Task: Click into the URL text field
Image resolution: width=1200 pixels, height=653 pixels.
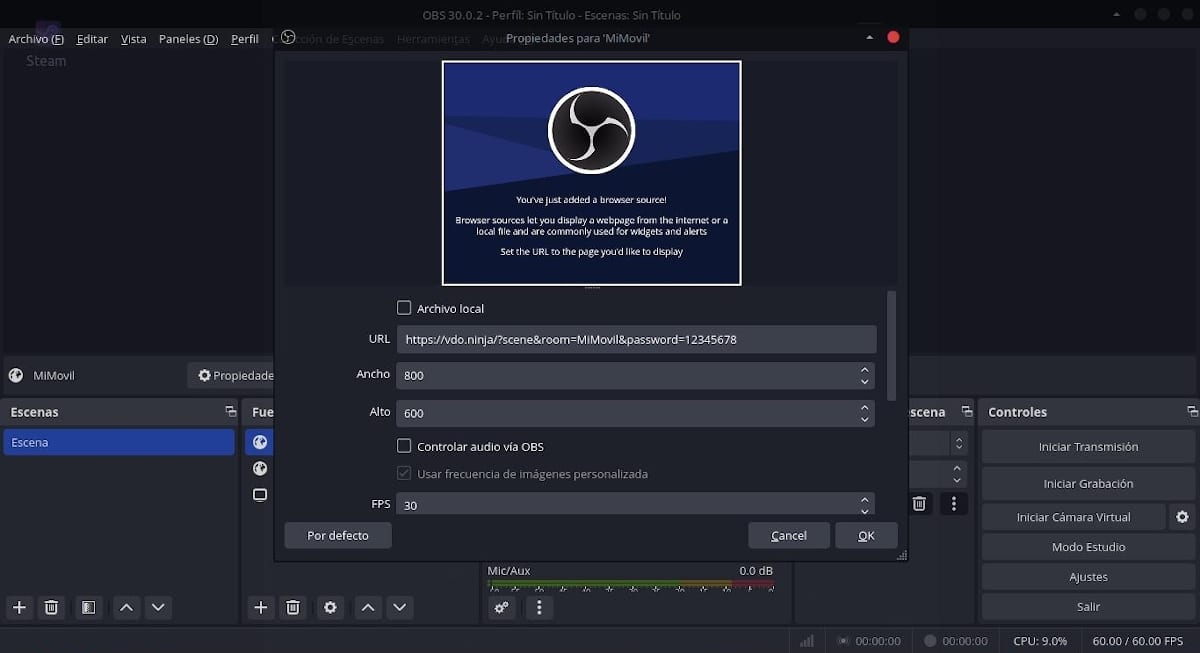Action: pos(636,339)
